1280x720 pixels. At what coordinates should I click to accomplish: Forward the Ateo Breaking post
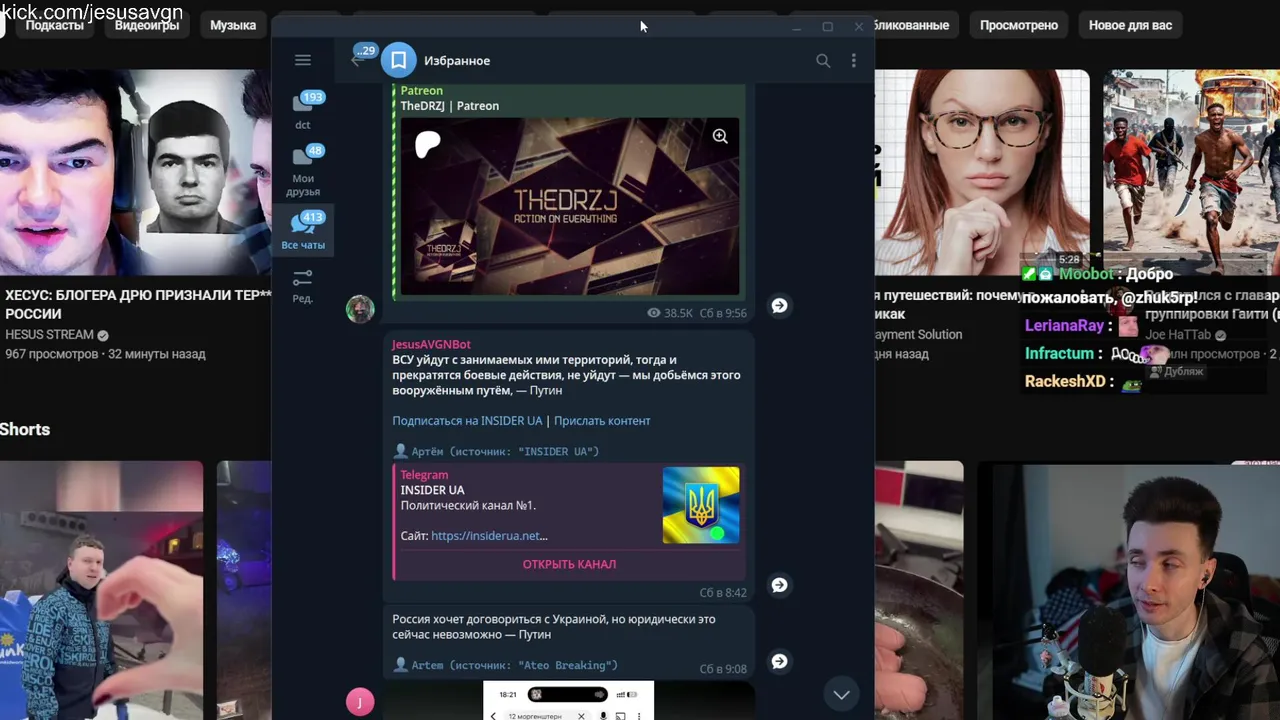coord(779,661)
